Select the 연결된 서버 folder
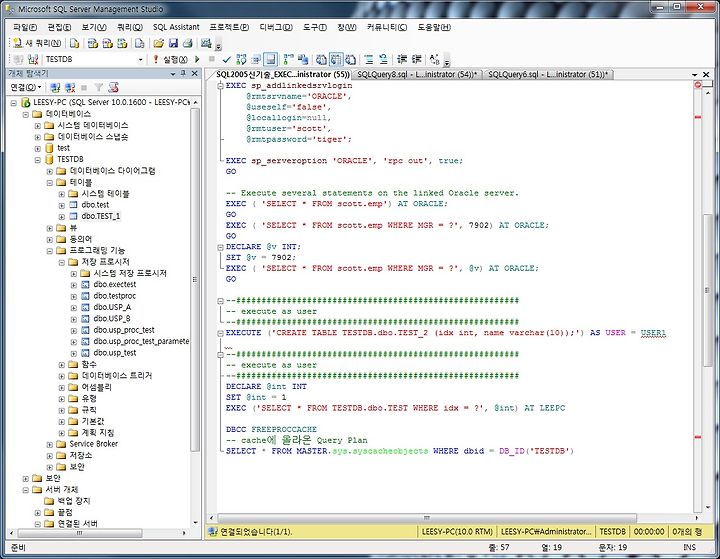 click(78, 524)
